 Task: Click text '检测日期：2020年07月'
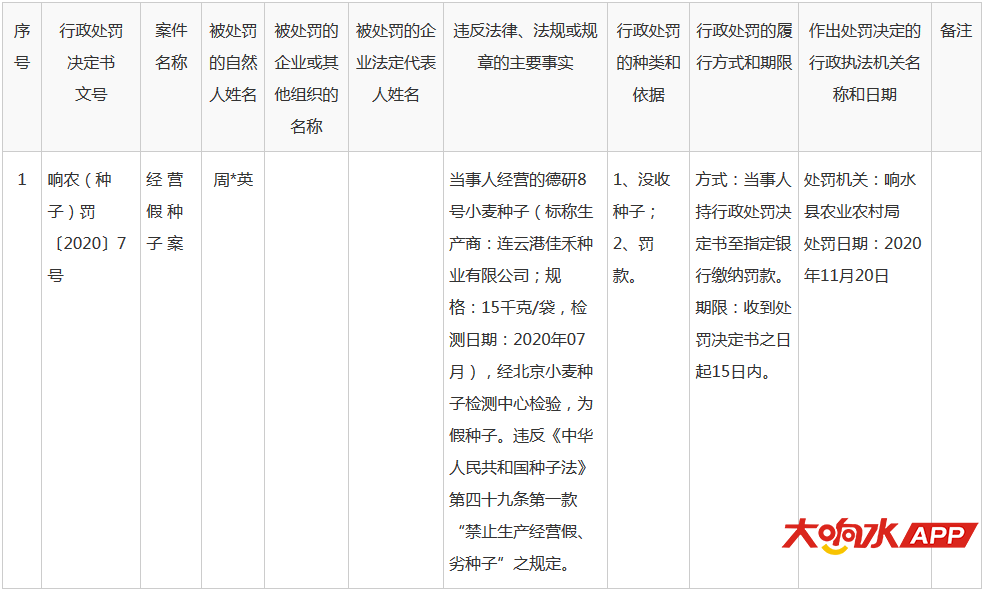tap(518, 339)
